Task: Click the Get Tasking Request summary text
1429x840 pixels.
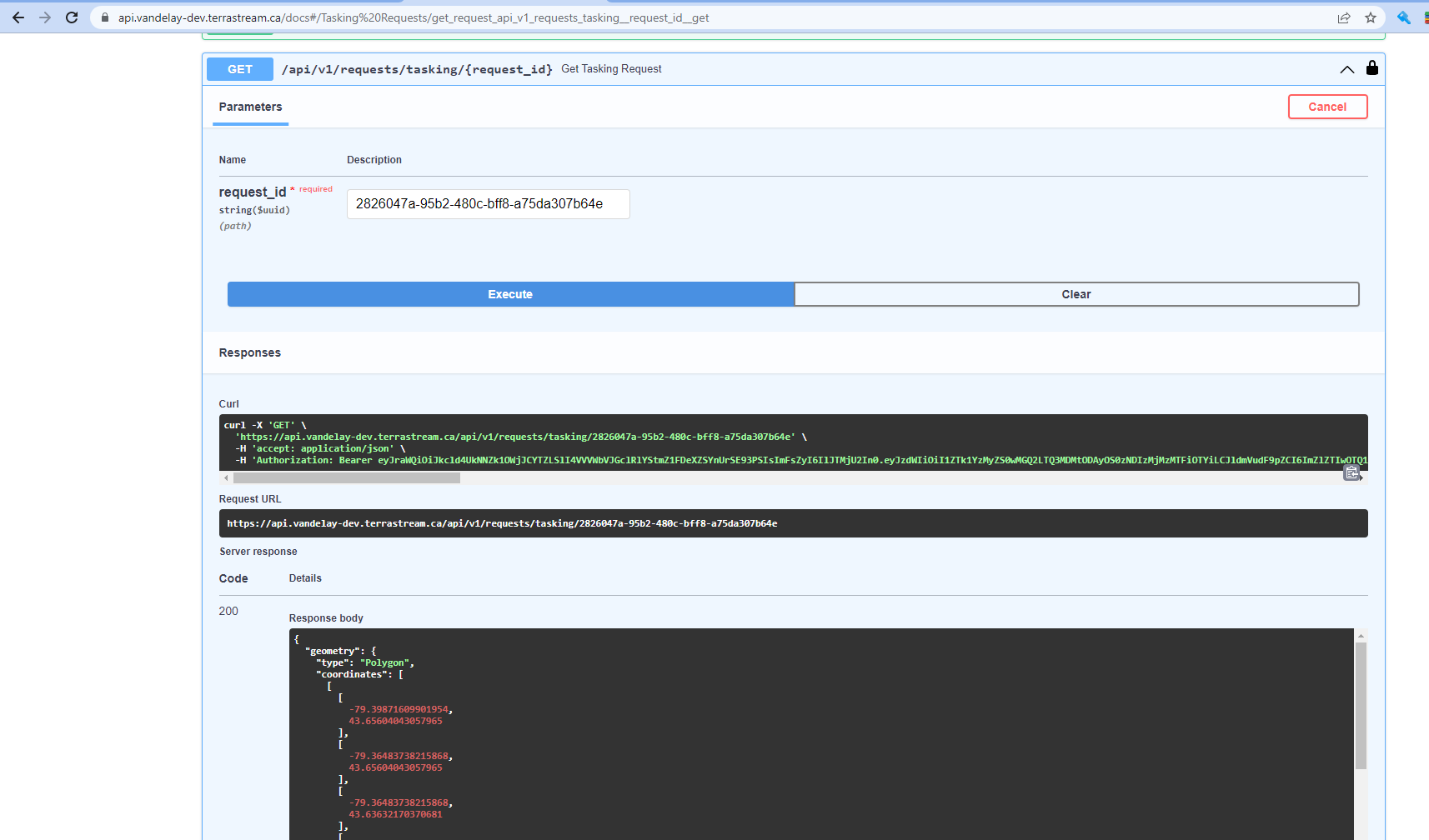Action: tap(611, 69)
